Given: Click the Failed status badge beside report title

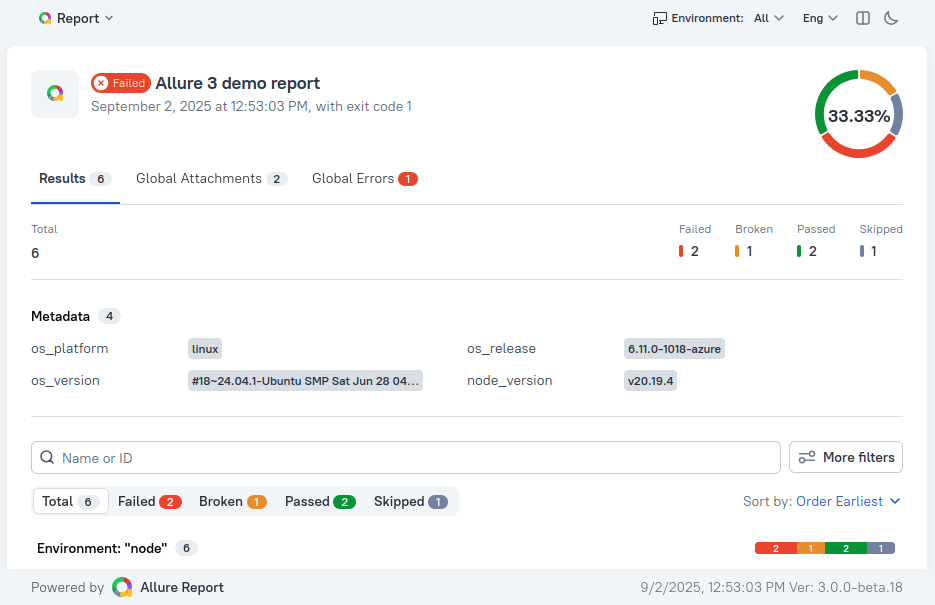Looking at the screenshot, I should point(120,83).
